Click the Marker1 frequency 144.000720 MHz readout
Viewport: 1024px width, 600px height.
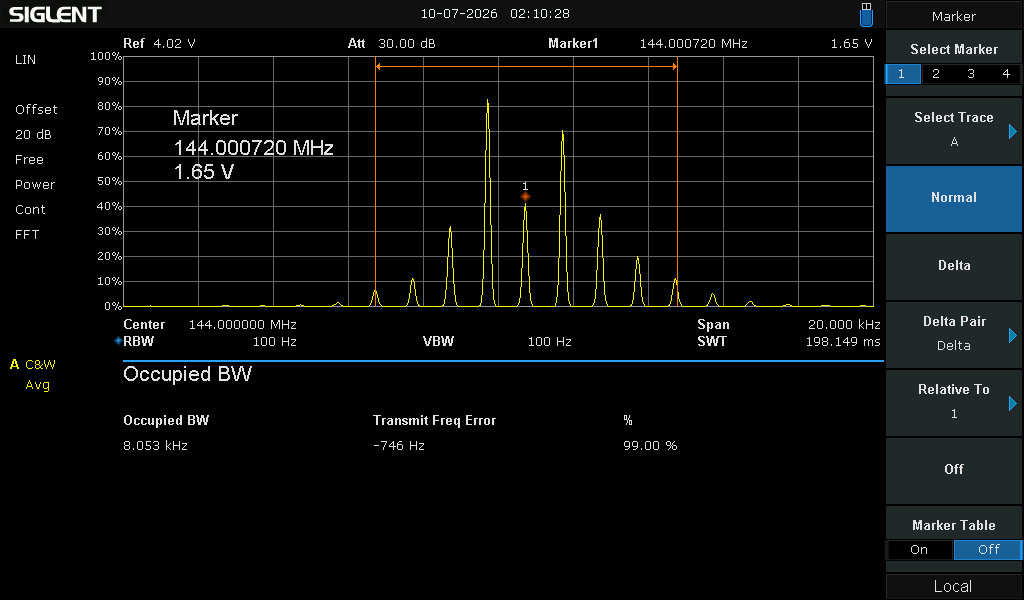coord(694,44)
